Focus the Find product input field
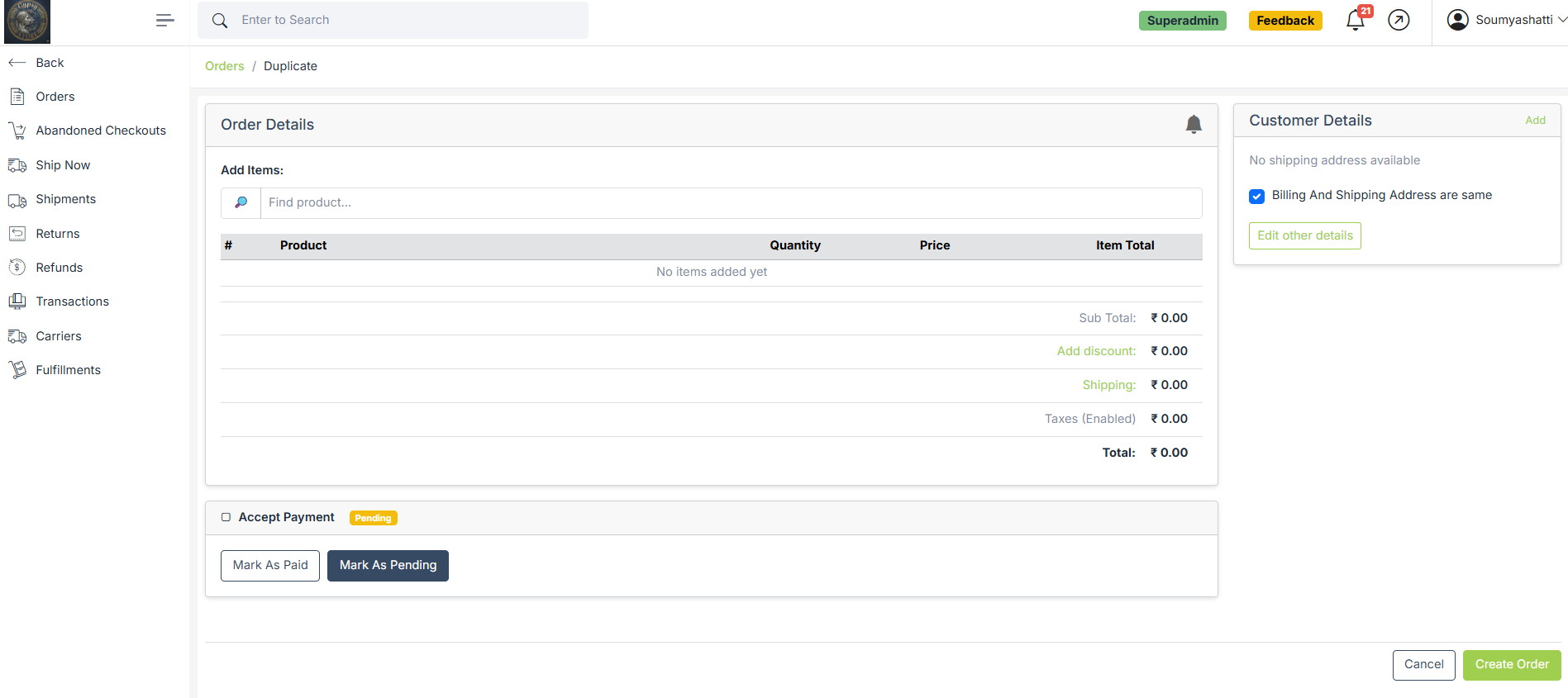The width and height of the screenshot is (1568, 698). (731, 203)
